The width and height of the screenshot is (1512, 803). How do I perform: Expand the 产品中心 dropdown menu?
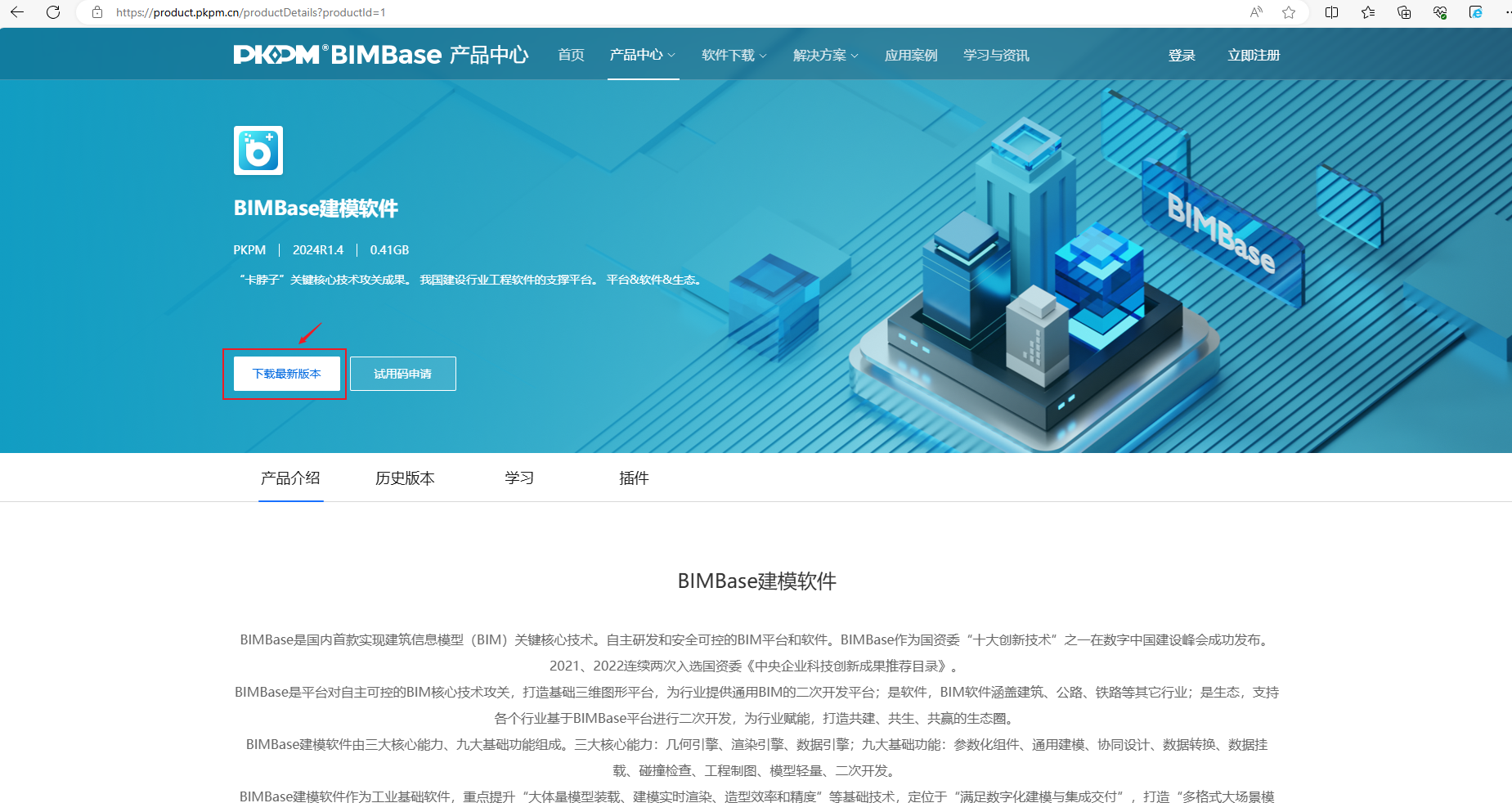click(643, 55)
